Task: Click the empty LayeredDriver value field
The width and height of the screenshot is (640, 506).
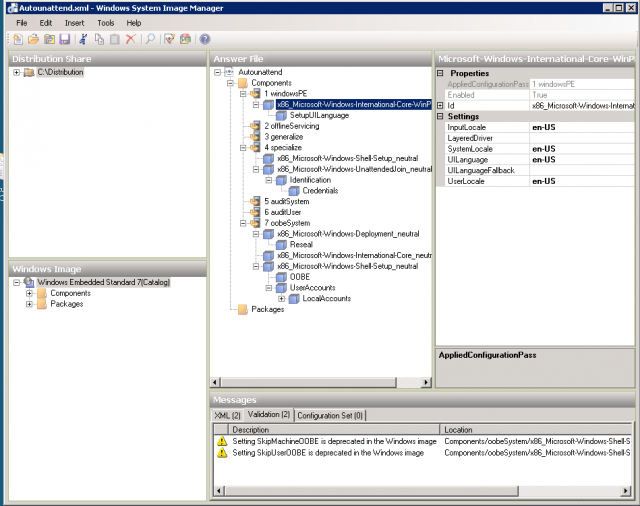Action: 582,138
